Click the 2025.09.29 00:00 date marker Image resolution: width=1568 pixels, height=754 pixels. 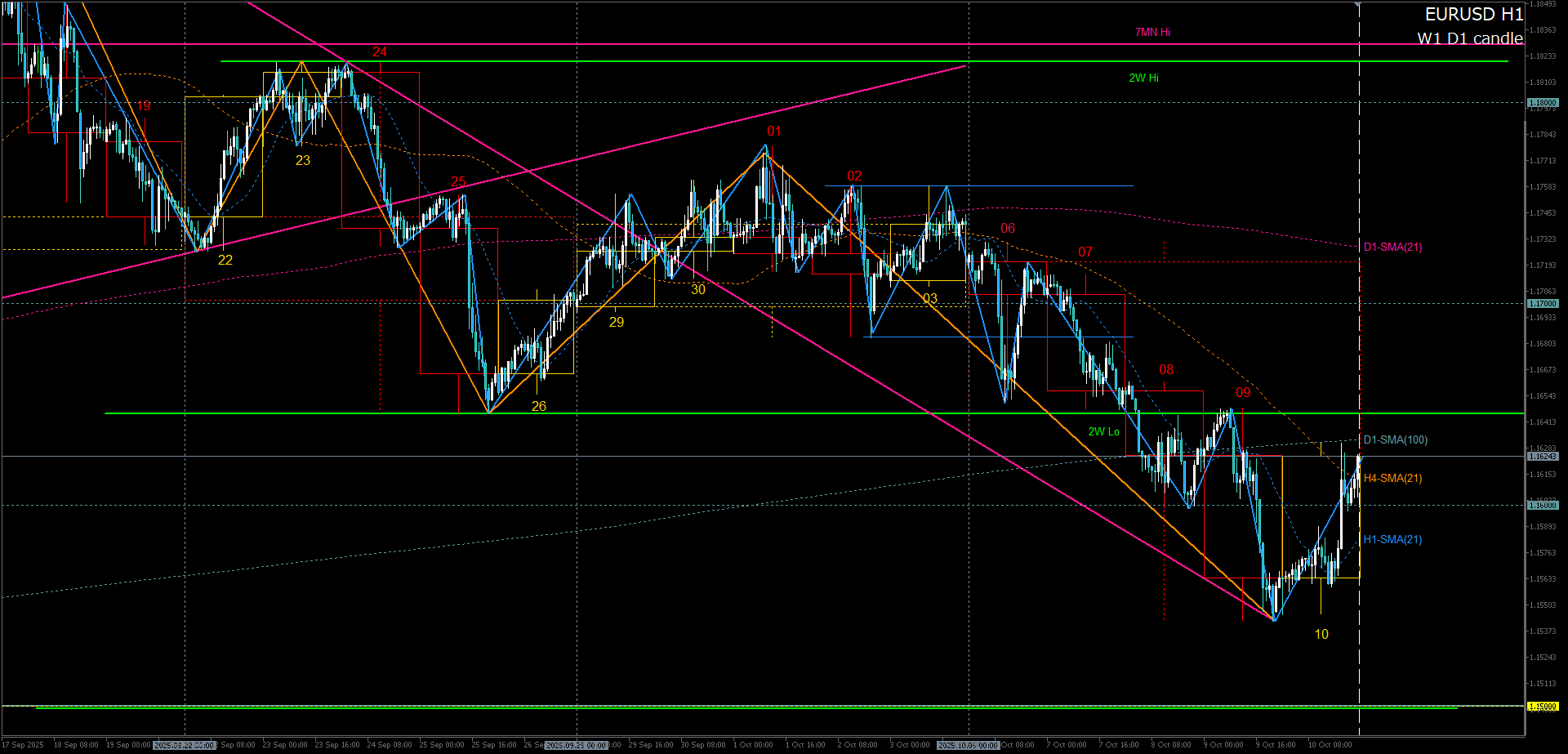point(577,745)
